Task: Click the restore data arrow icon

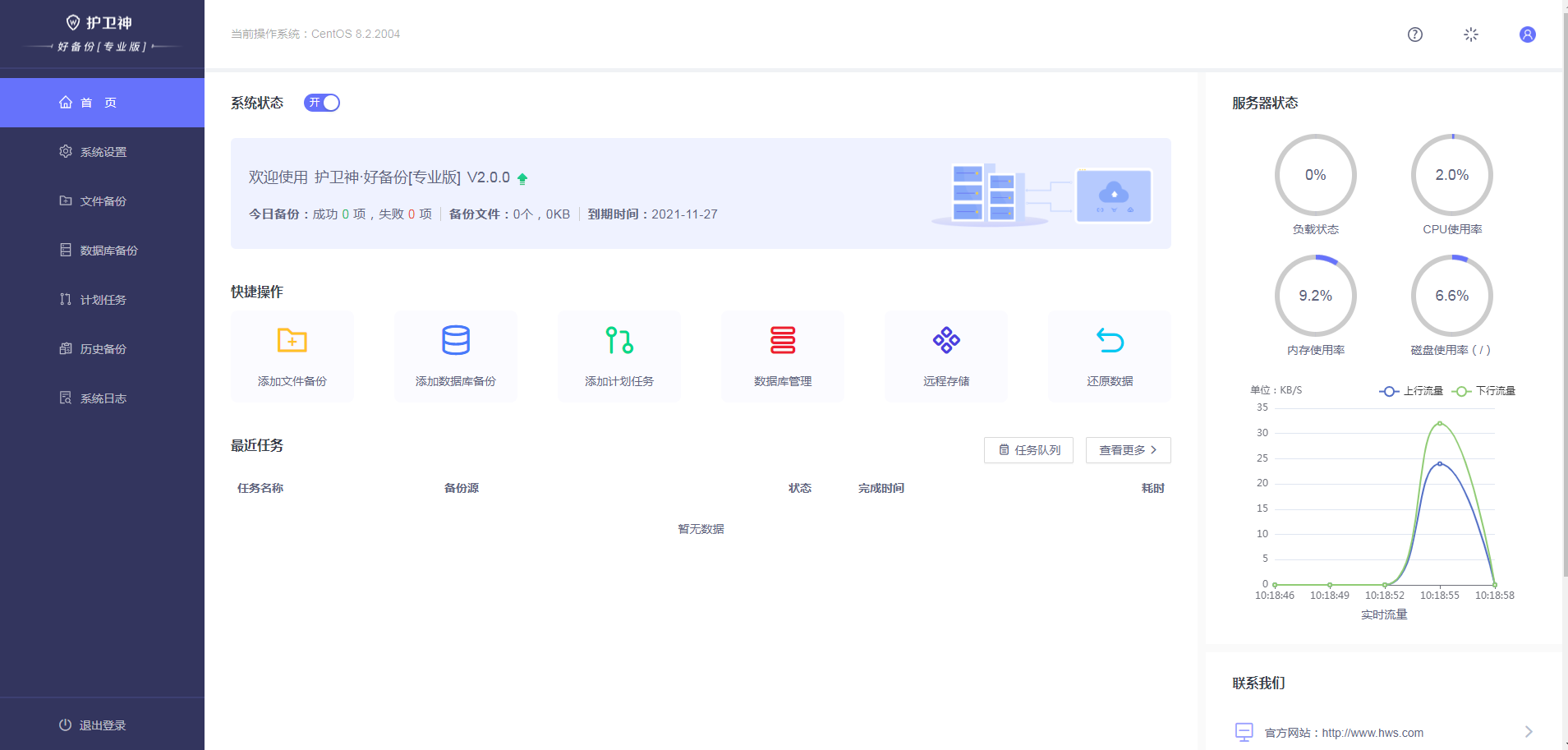Action: click(x=1109, y=340)
